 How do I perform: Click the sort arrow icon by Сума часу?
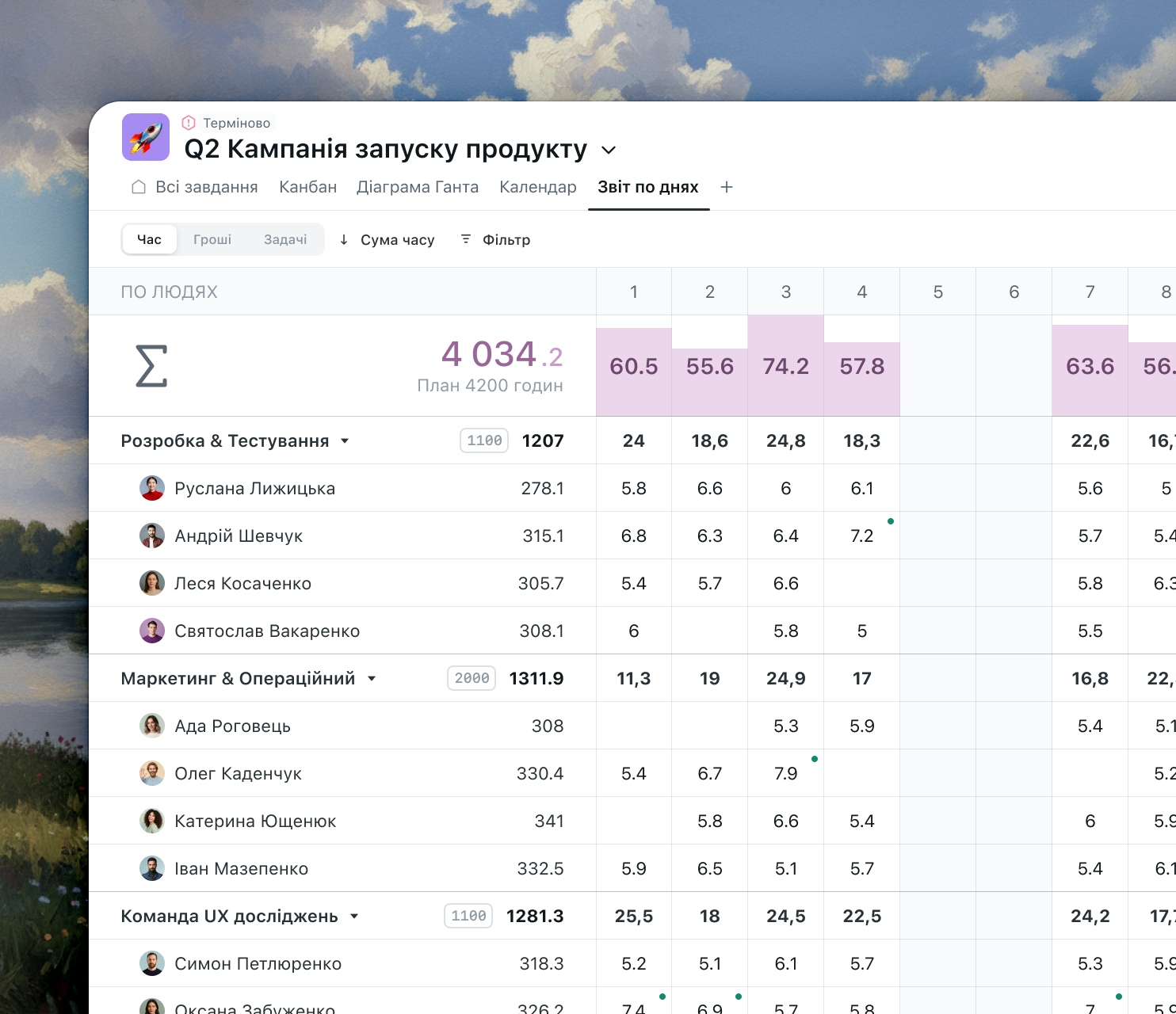(344, 239)
